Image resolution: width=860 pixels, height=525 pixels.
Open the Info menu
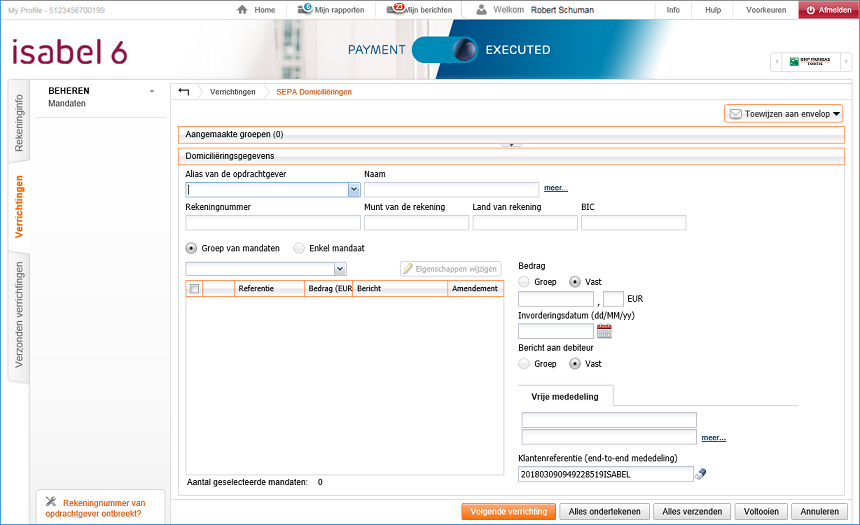tap(673, 10)
